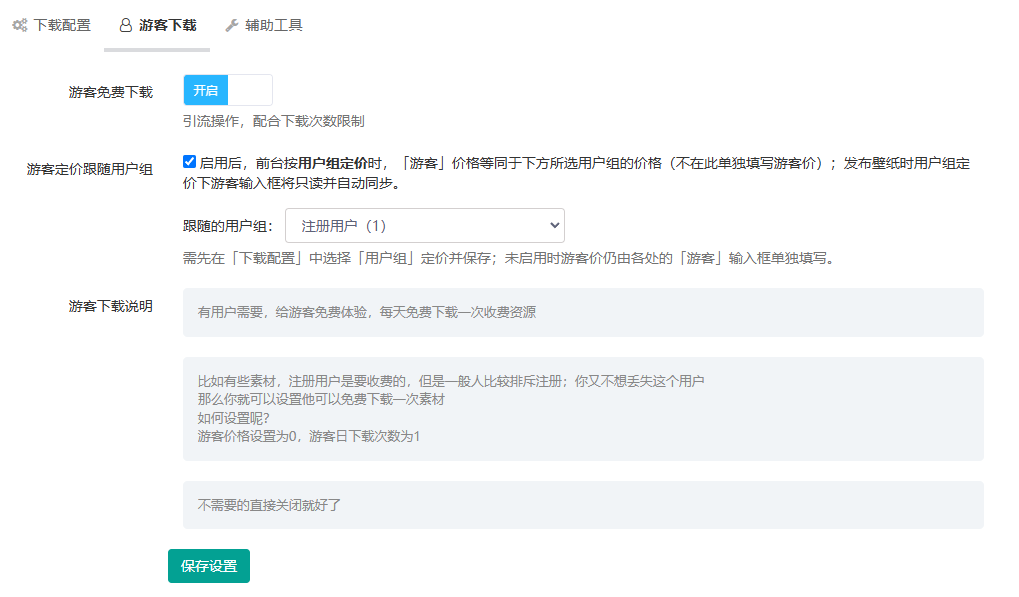
Task: Click the 游客定价跟随用户组 setting label
Action: pyautogui.click(x=90, y=169)
